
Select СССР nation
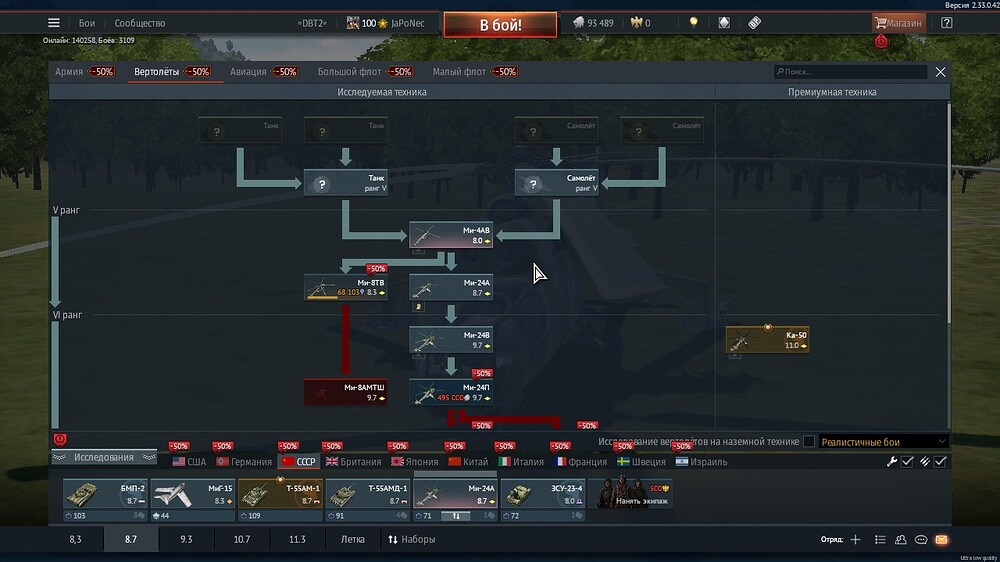point(298,462)
